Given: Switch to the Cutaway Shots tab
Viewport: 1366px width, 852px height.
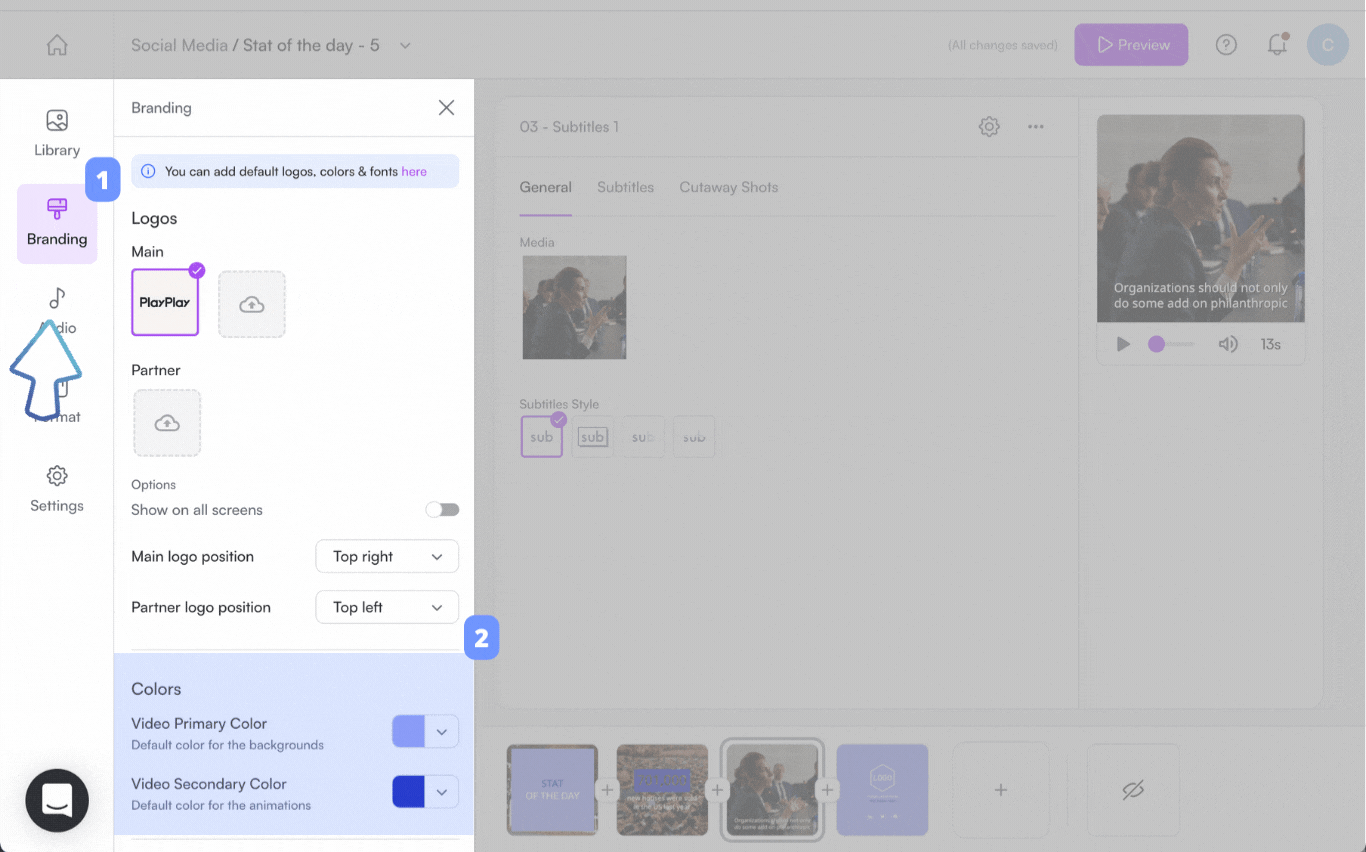Looking at the screenshot, I should click(728, 187).
